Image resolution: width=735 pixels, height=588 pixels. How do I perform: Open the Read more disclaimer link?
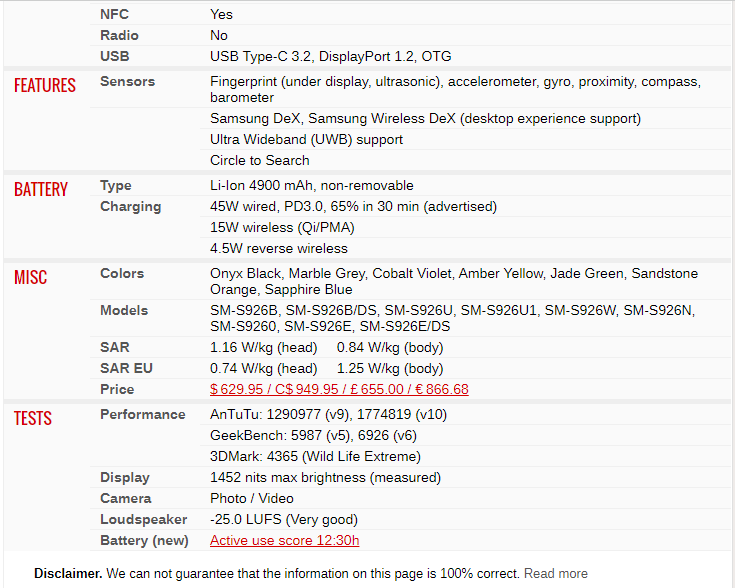pos(555,573)
